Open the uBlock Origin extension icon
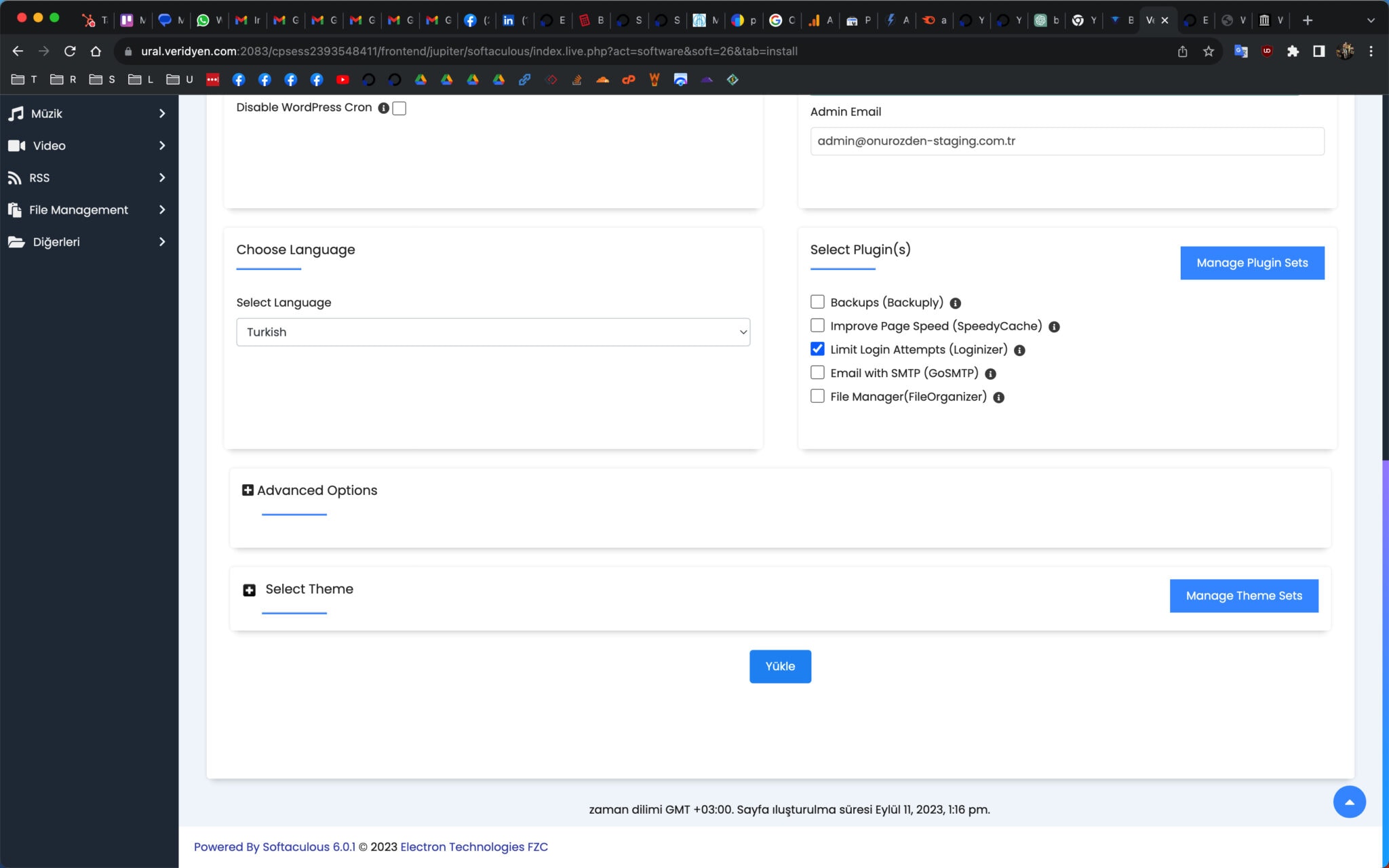Image resolution: width=1389 pixels, height=868 pixels. [1267, 52]
